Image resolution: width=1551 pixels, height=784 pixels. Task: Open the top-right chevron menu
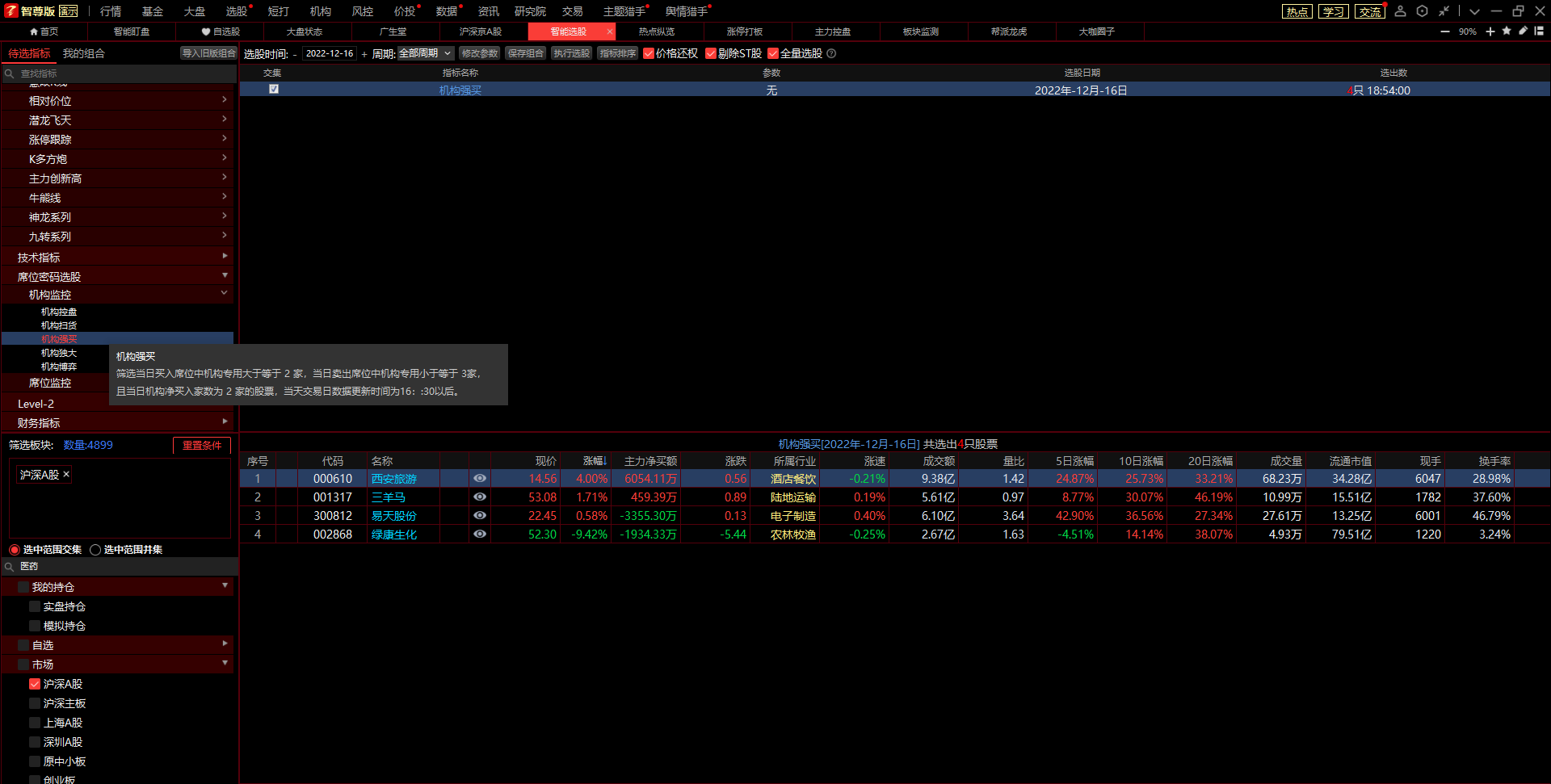(1474, 11)
